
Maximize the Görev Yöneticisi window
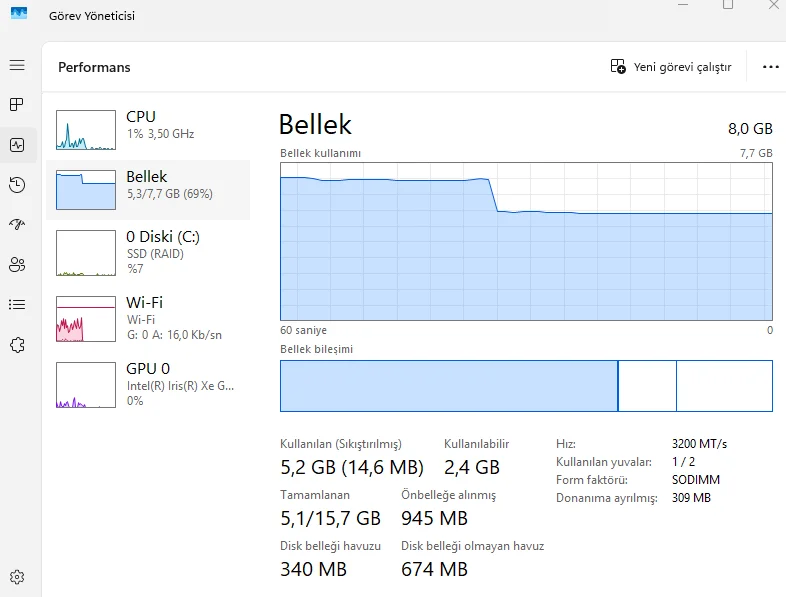point(728,5)
